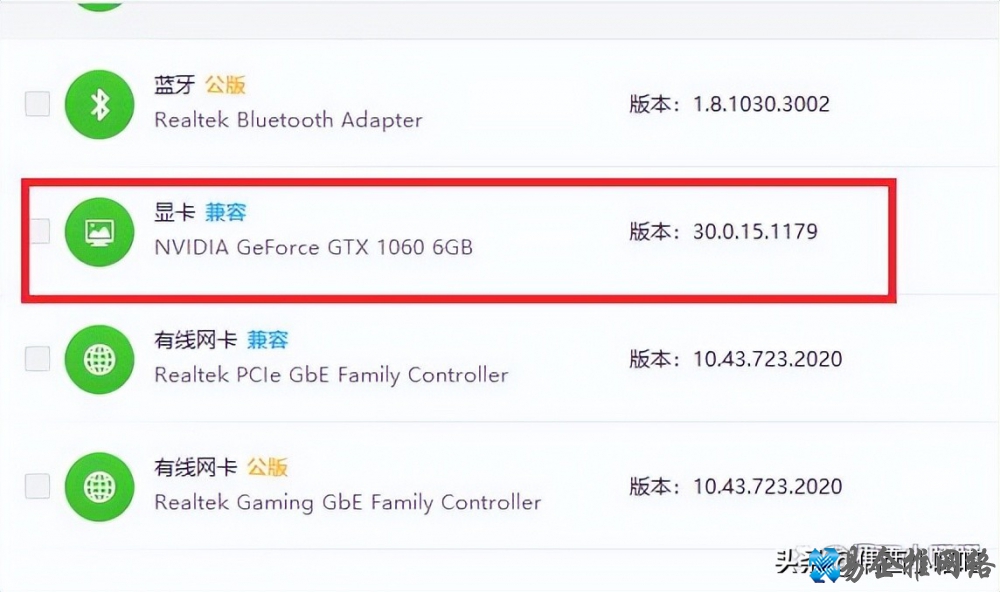Viewport: 1000px width, 592px height.
Task: Click globe icon for Realtek PCIe GbE controller
Action: click(100, 358)
